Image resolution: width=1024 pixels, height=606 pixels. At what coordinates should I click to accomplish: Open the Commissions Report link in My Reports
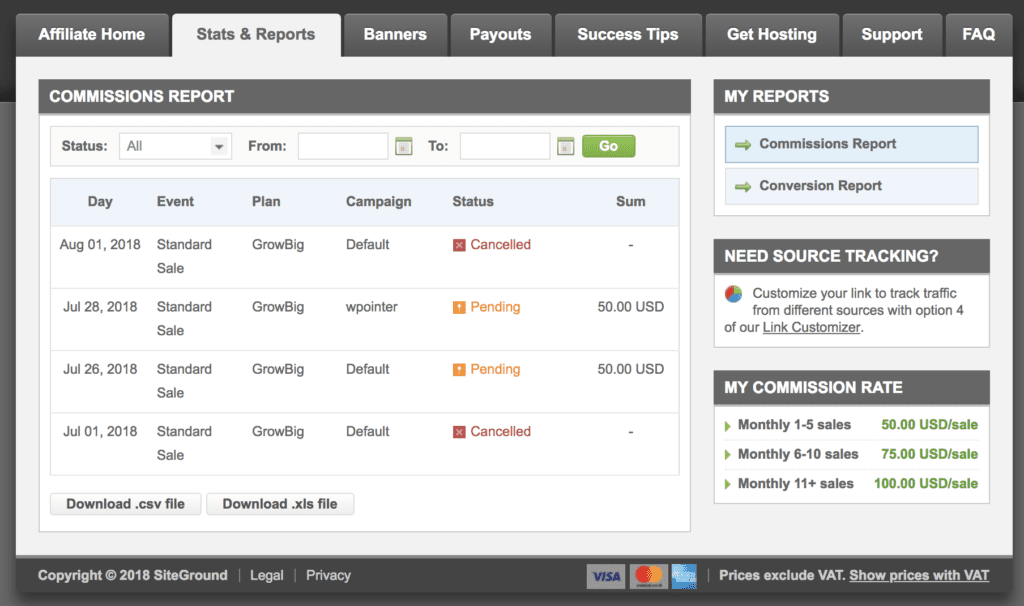point(852,144)
